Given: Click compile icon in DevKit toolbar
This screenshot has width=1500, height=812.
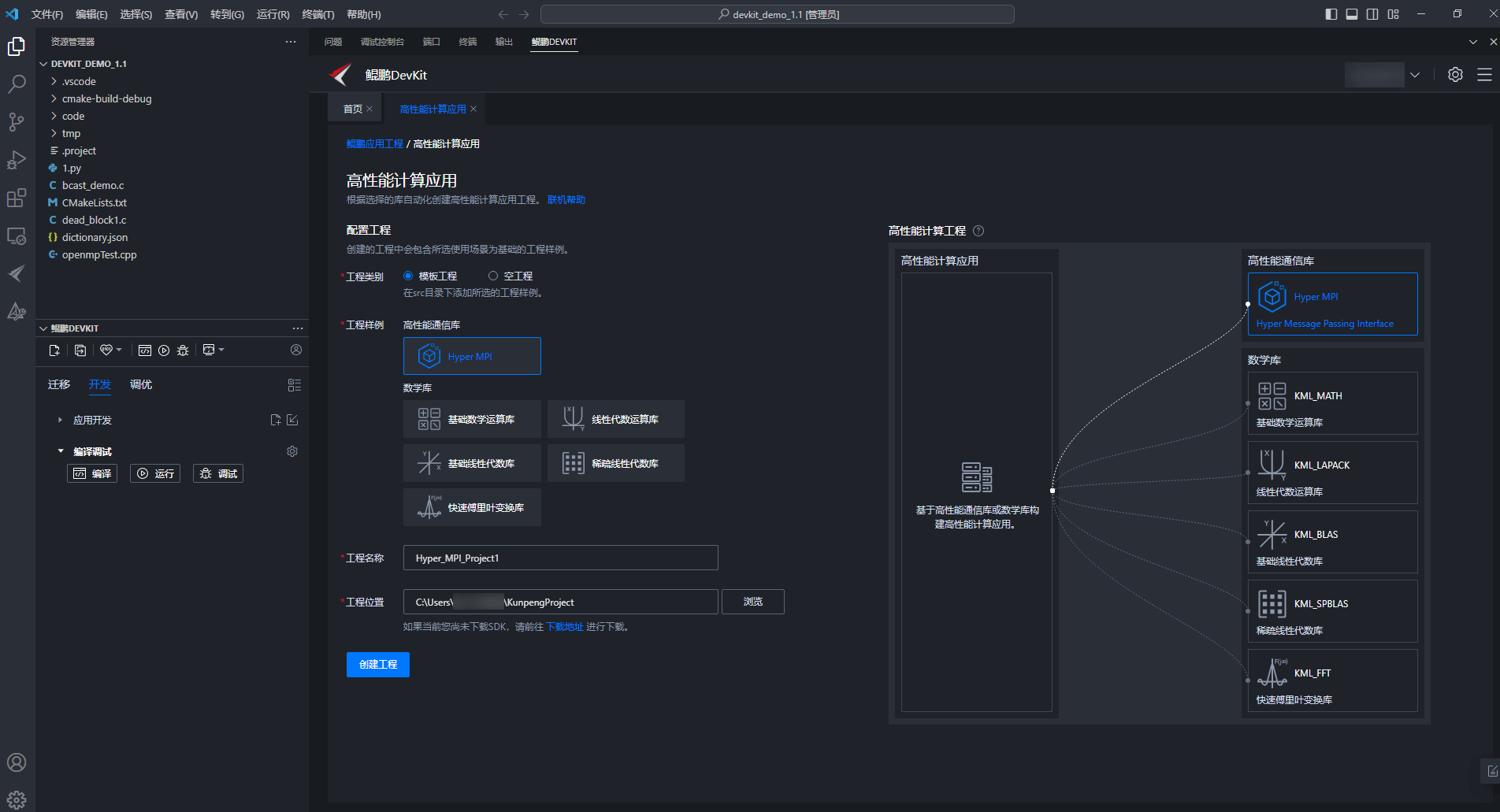Looking at the screenshot, I should point(145,350).
